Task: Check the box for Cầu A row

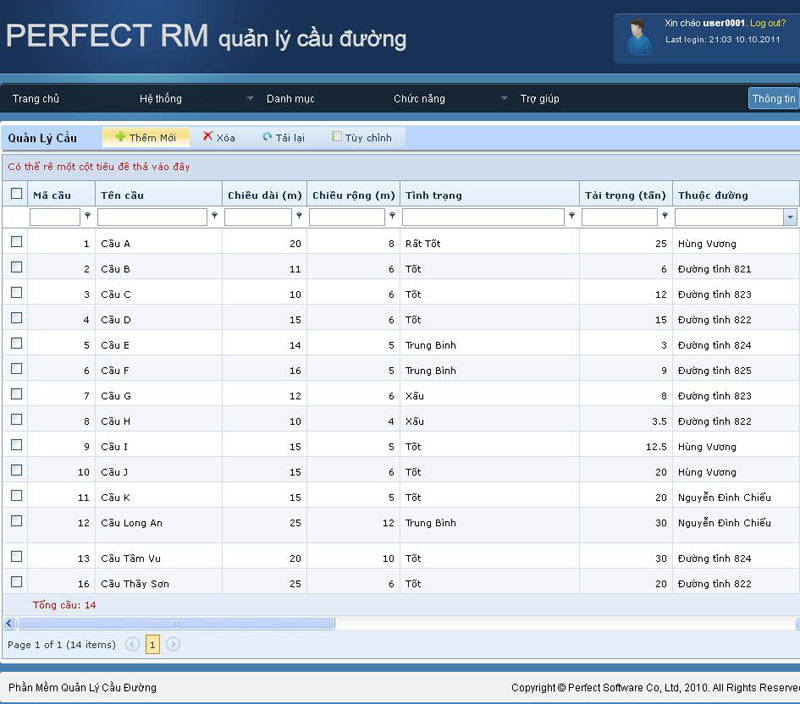Action: [x=17, y=242]
